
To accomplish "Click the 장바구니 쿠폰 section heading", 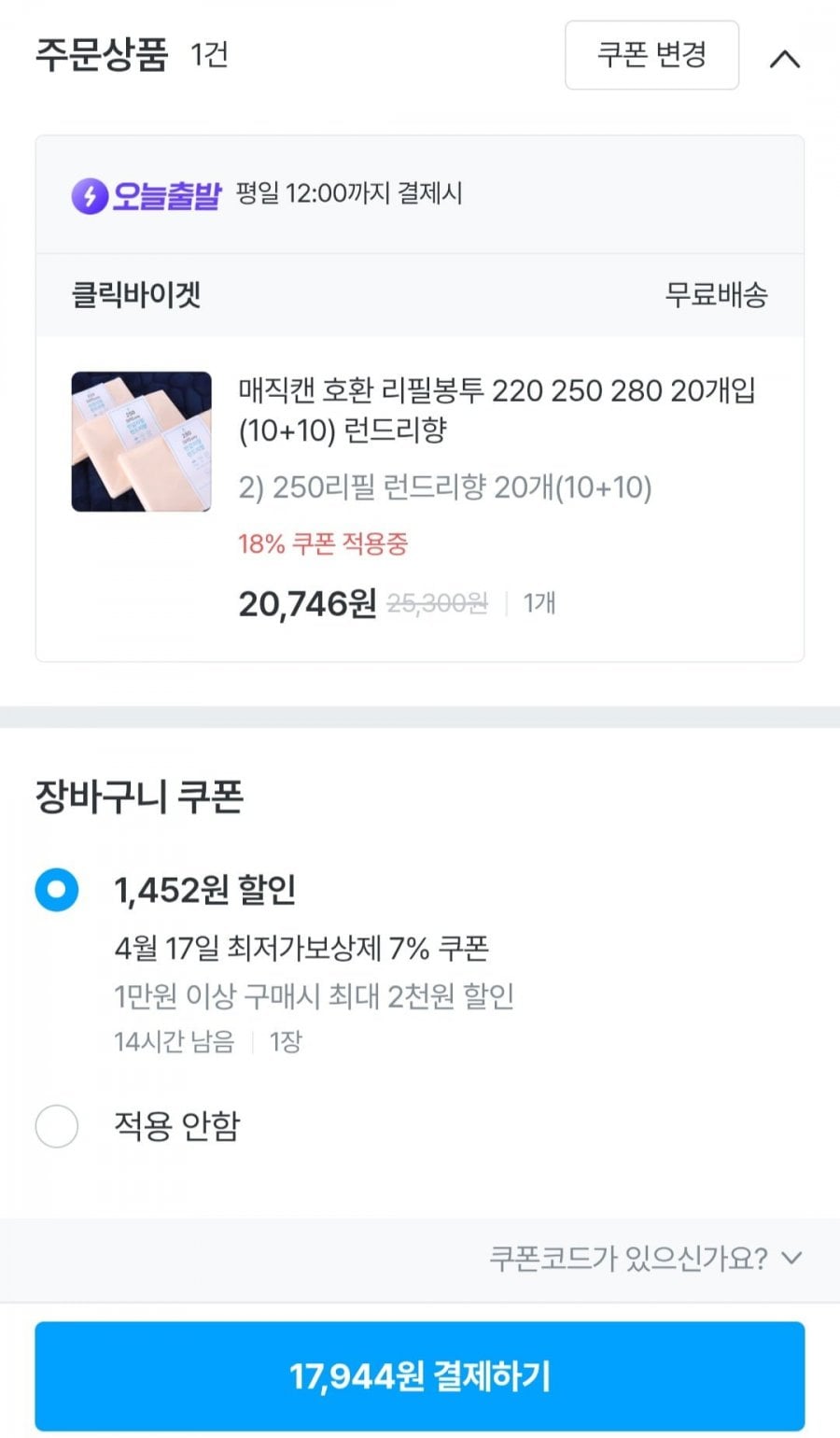I will 140,797.
